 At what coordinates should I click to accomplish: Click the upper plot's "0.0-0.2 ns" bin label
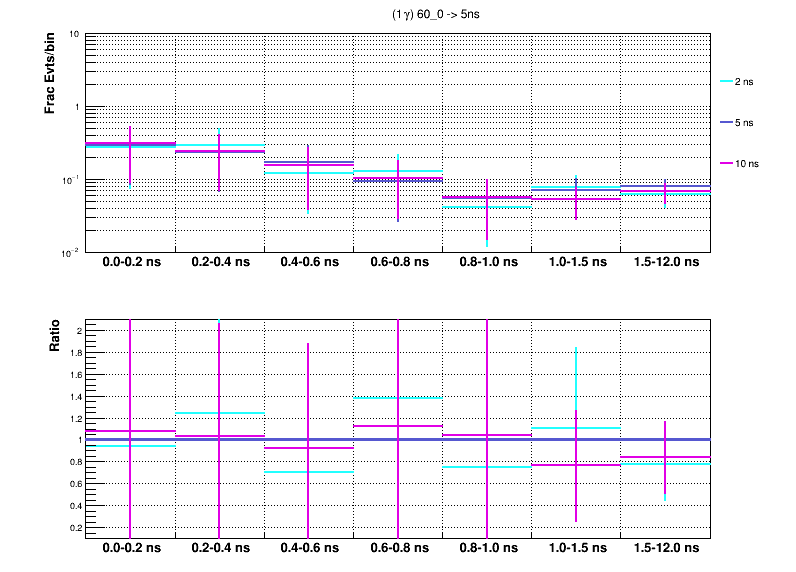click(x=131, y=263)
